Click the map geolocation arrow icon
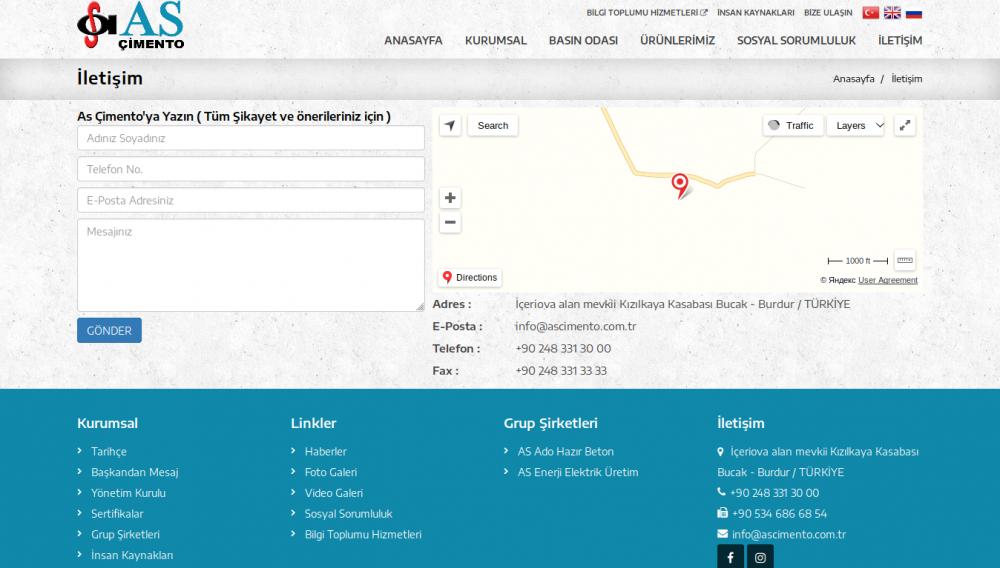Image resolution: width=1000 pixels, height=568 pixels. (x=450, y=126)
